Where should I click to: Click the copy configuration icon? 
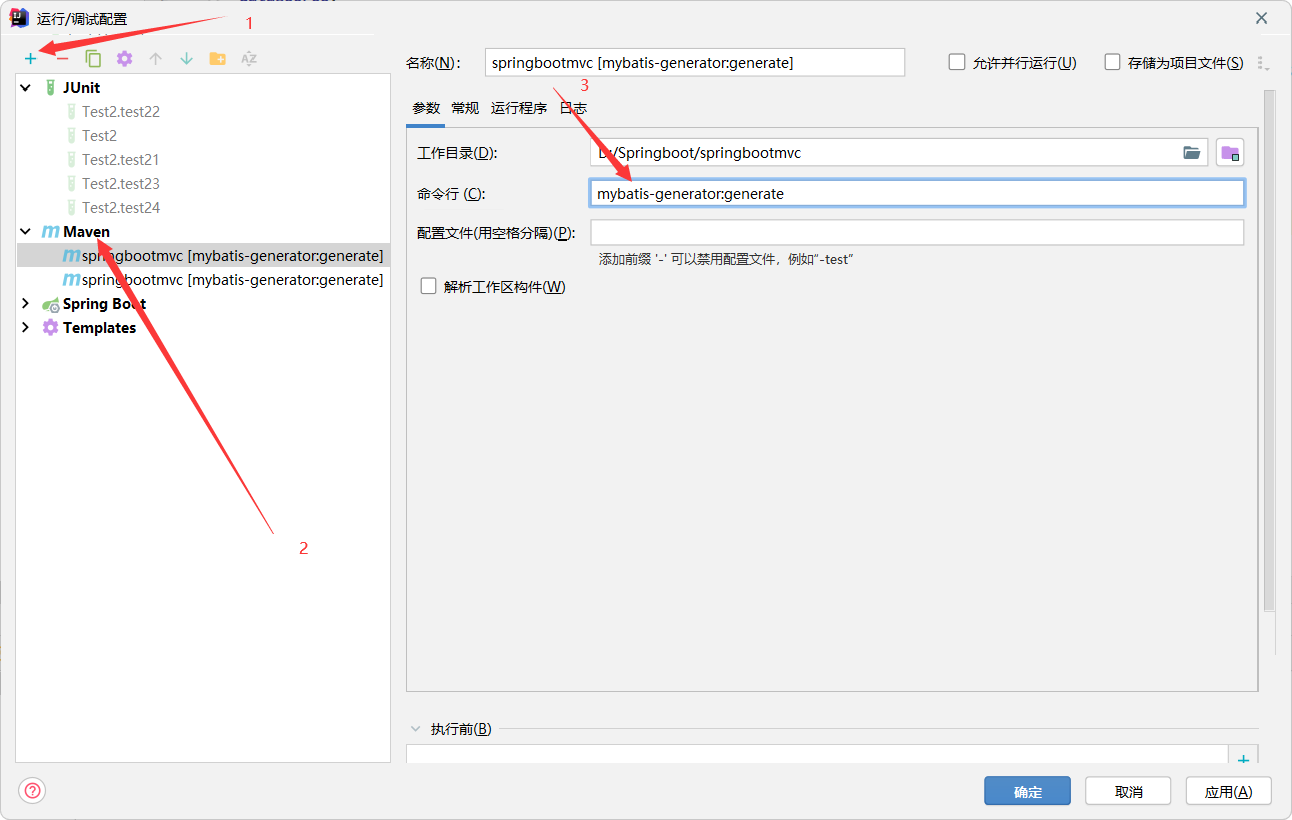(93, 59)
